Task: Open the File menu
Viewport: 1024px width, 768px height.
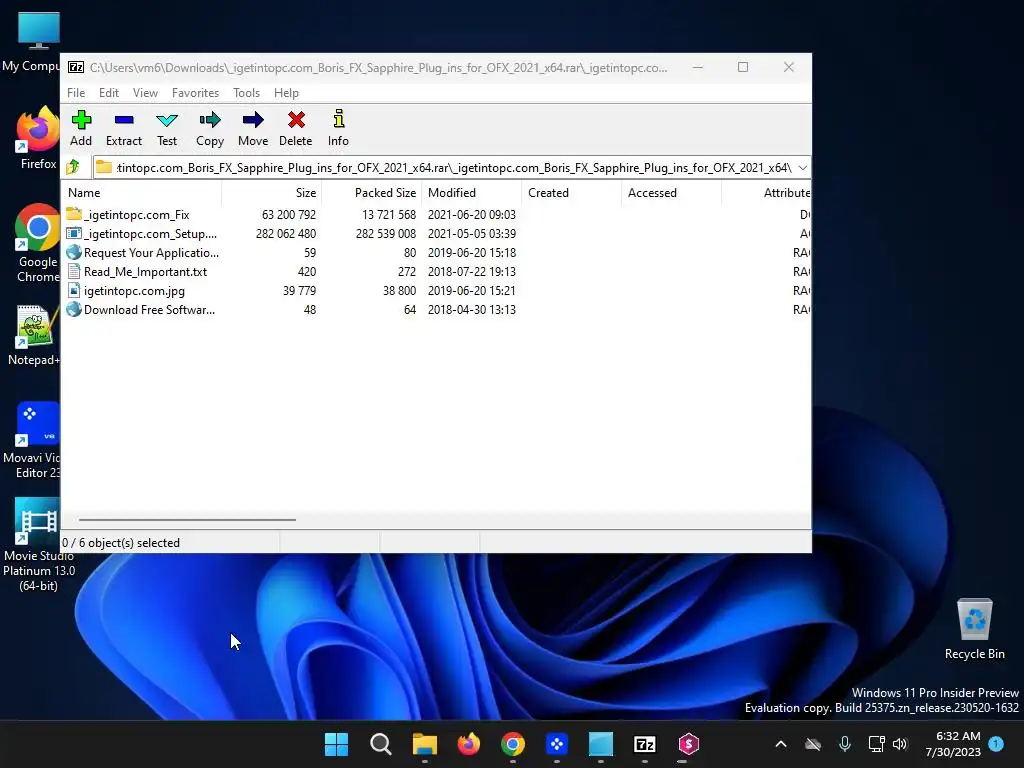Action: (76, 93)
